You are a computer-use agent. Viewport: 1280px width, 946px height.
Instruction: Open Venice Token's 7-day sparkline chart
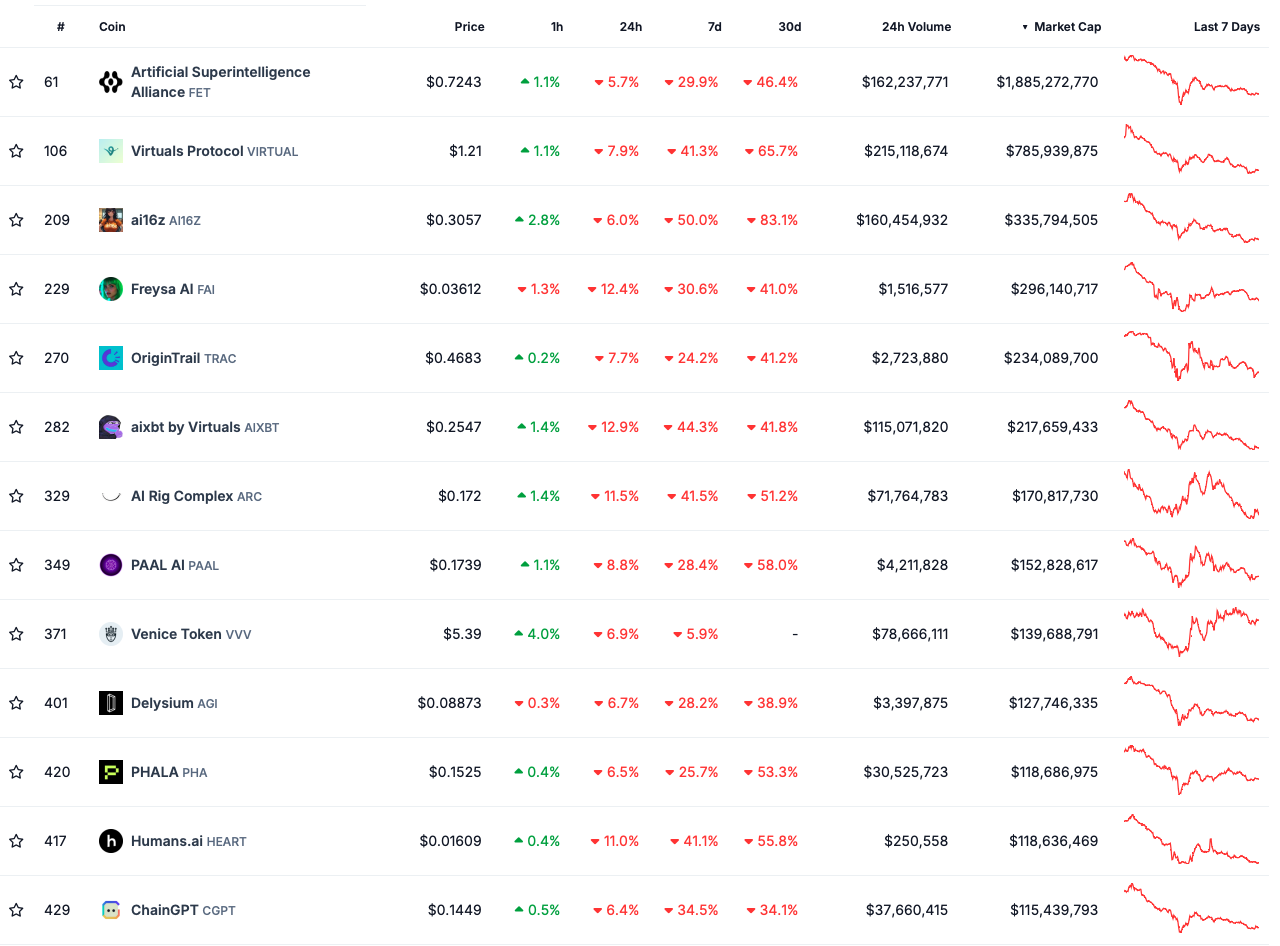click(1191, 632)
